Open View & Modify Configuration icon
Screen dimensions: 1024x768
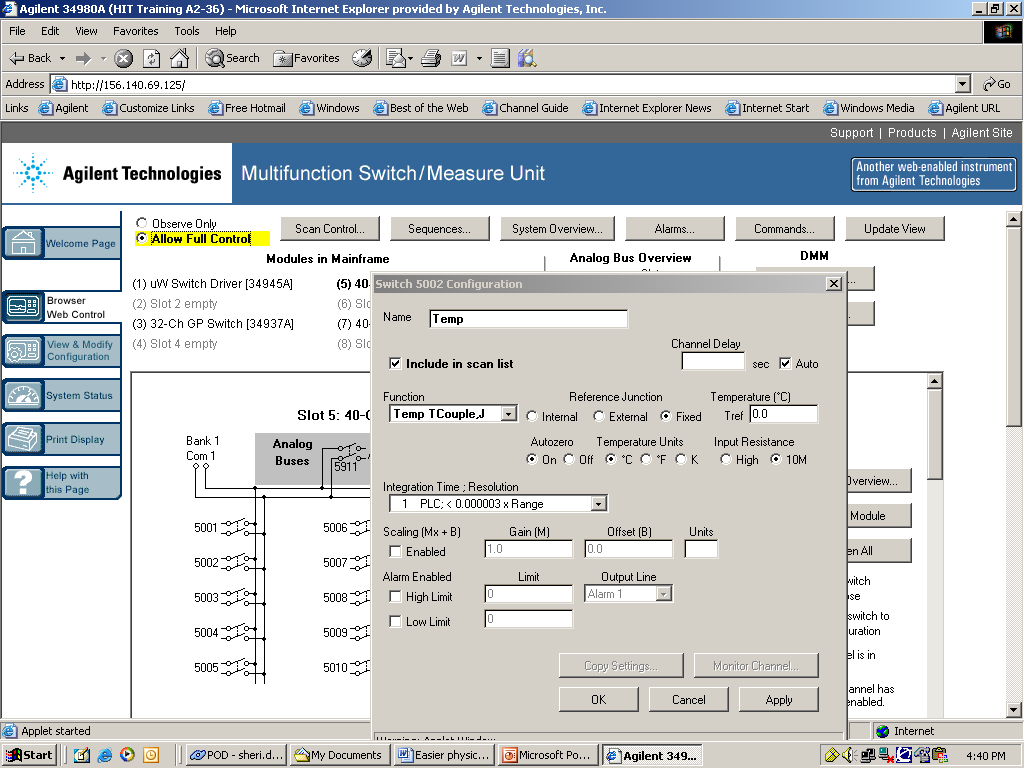(x=24, y=350)
